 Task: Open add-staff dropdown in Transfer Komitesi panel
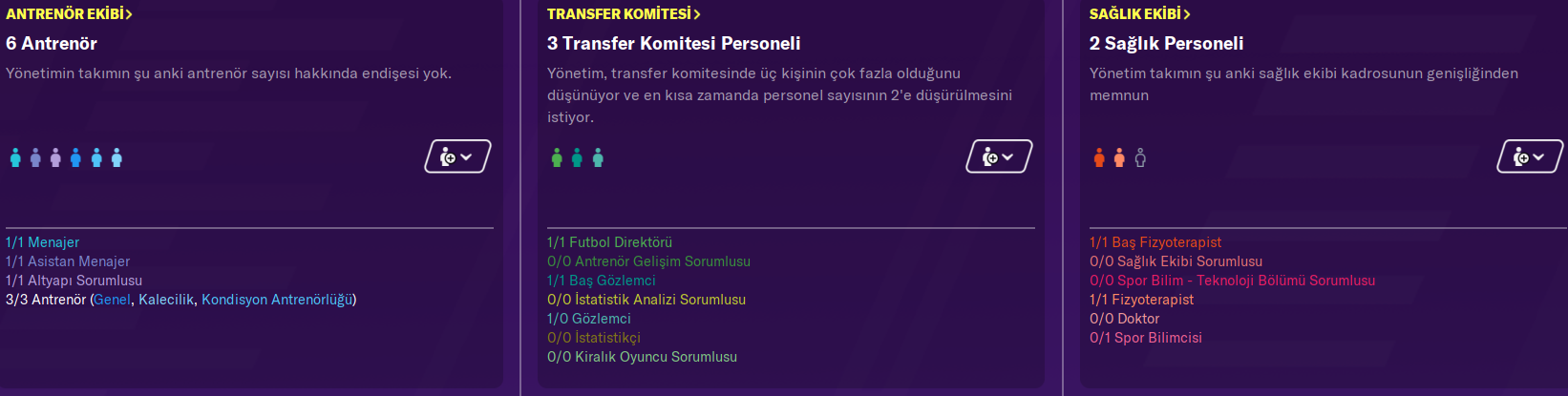click(x=999, y=156)
